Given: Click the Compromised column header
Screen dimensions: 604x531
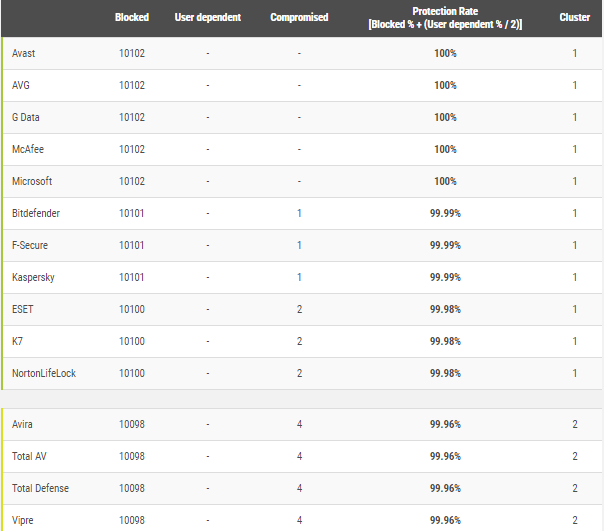Looking at the screenshot, I should tap(299, 17).
